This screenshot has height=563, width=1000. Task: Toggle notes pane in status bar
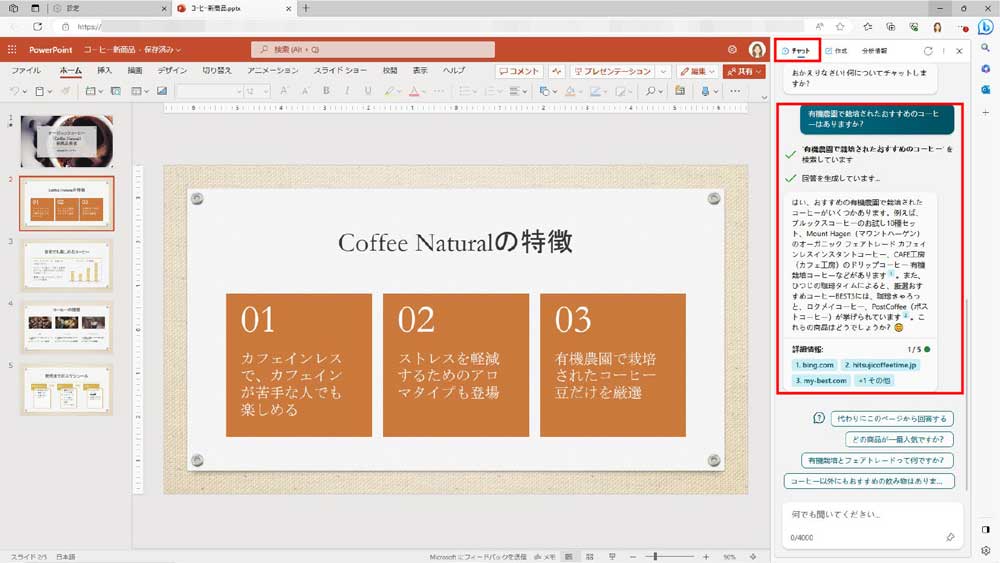coord(545,557)
